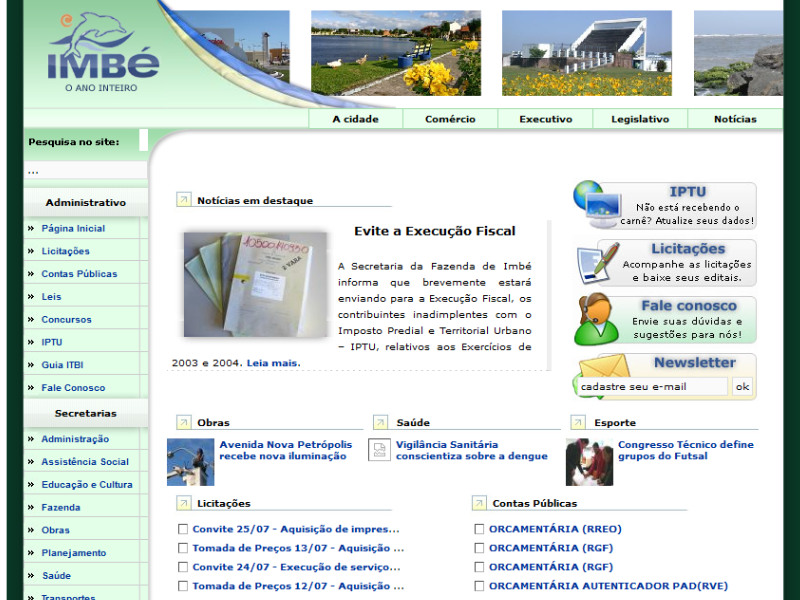
Task: Click the arrow icon next to Esporte heading
Action: [x=578, y=422]
